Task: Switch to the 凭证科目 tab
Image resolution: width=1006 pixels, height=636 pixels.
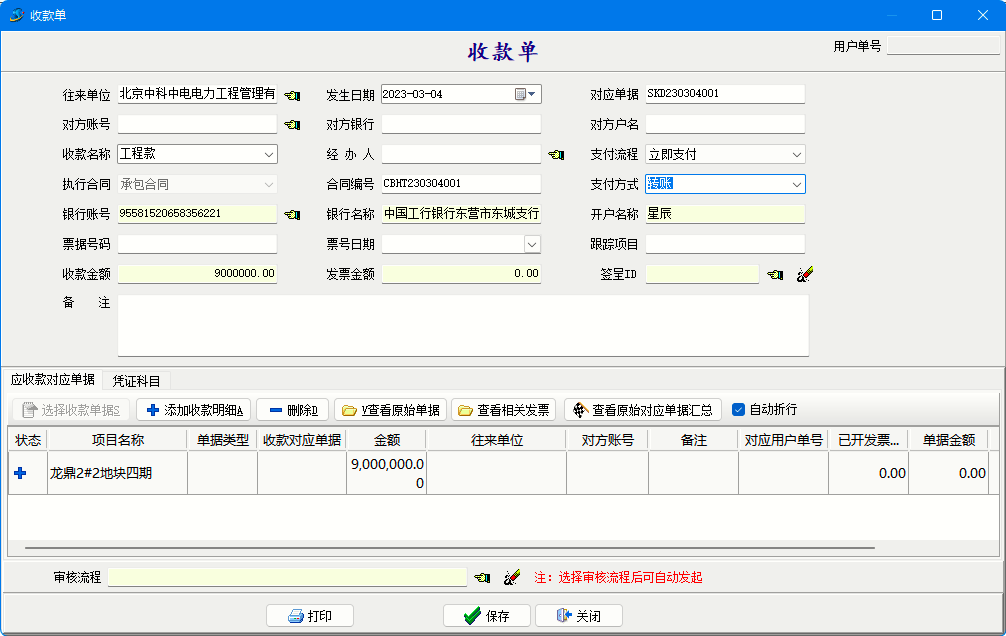Action: [139, 380]
